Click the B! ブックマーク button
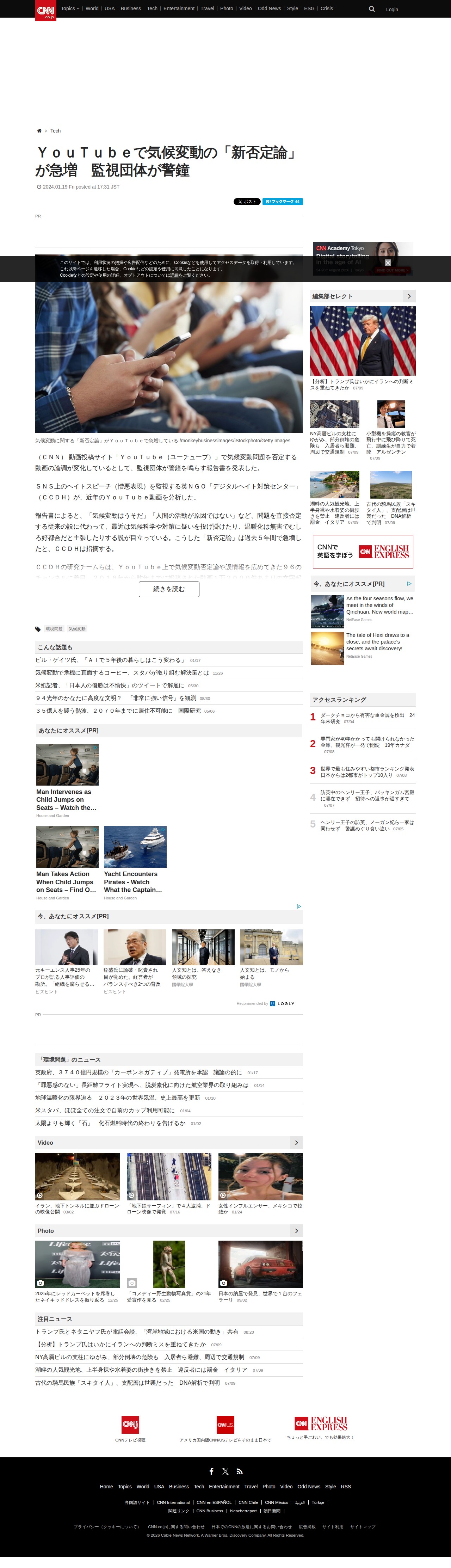The height and width of the screenshot is (1568, 451). point(283,202)
